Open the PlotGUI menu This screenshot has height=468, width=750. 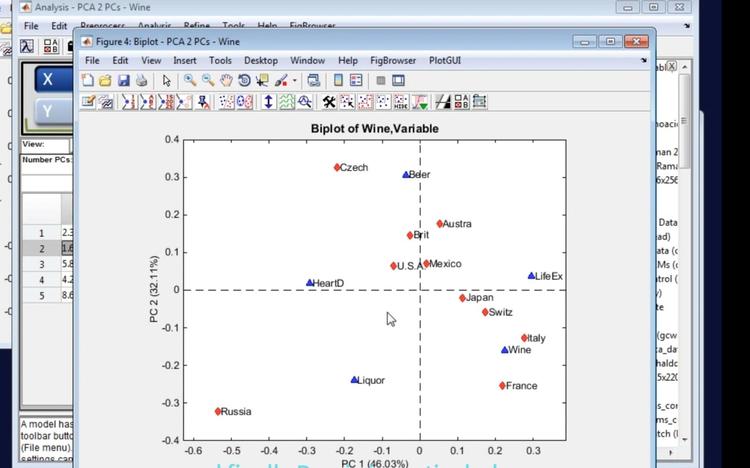tap(445, 60)
